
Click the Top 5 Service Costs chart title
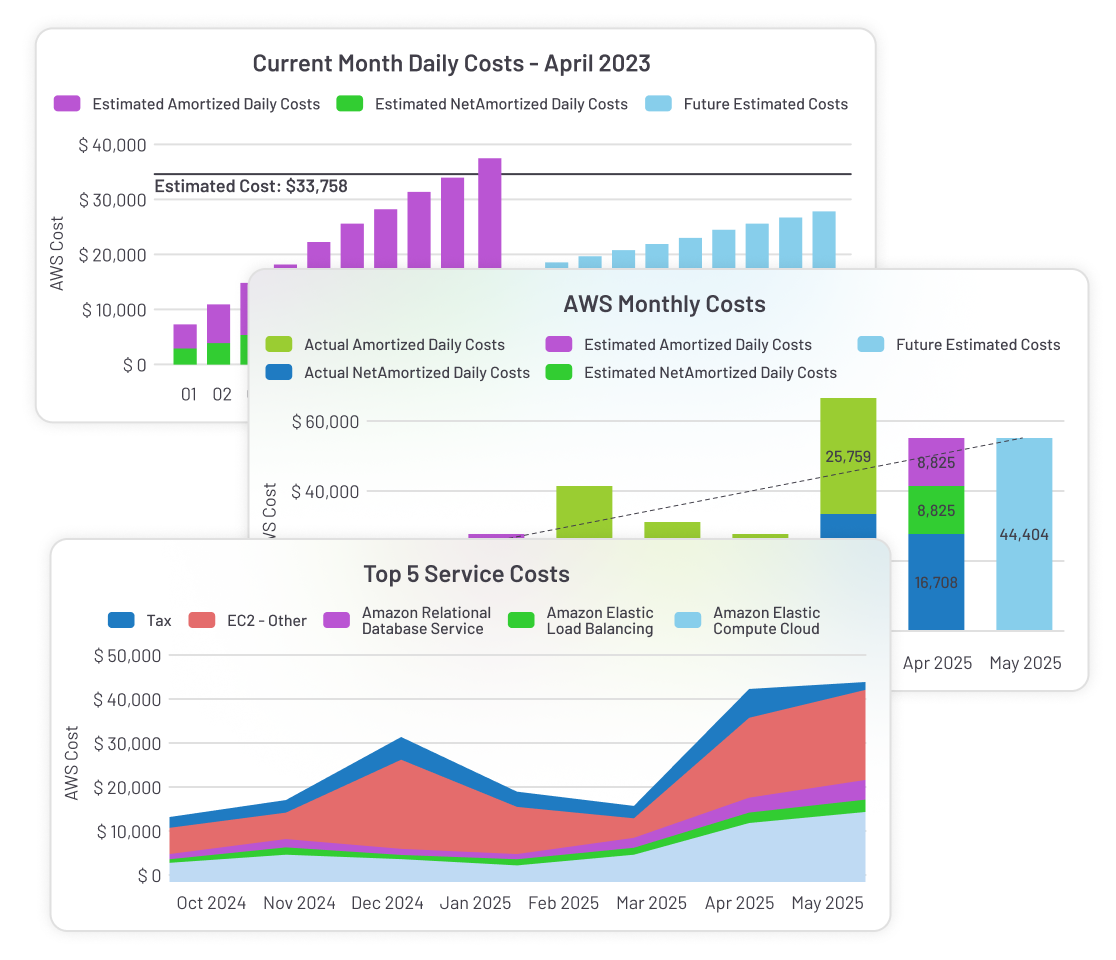coord(468,574)
